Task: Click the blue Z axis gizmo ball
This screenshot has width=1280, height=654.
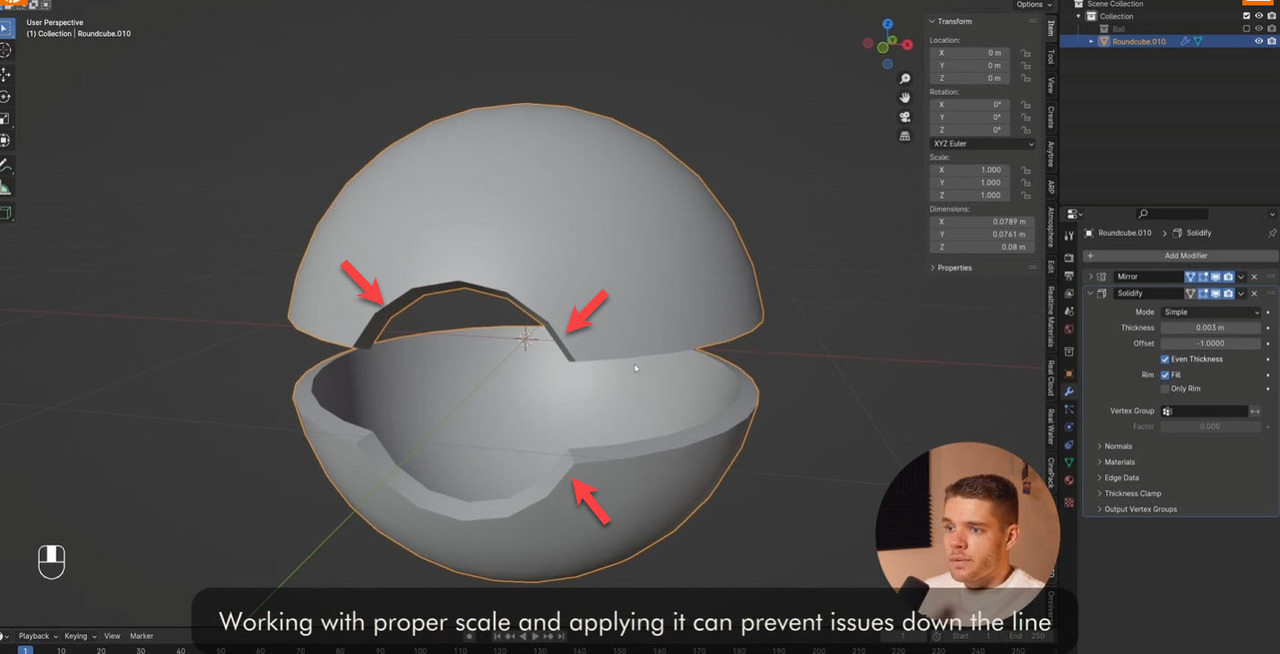Action: click(x=886, y=24)
